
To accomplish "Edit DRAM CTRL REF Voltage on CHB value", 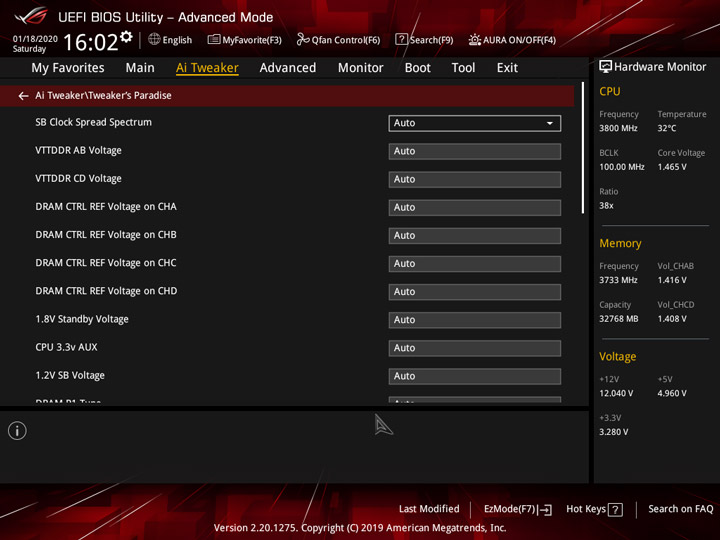I will point(474,236).
